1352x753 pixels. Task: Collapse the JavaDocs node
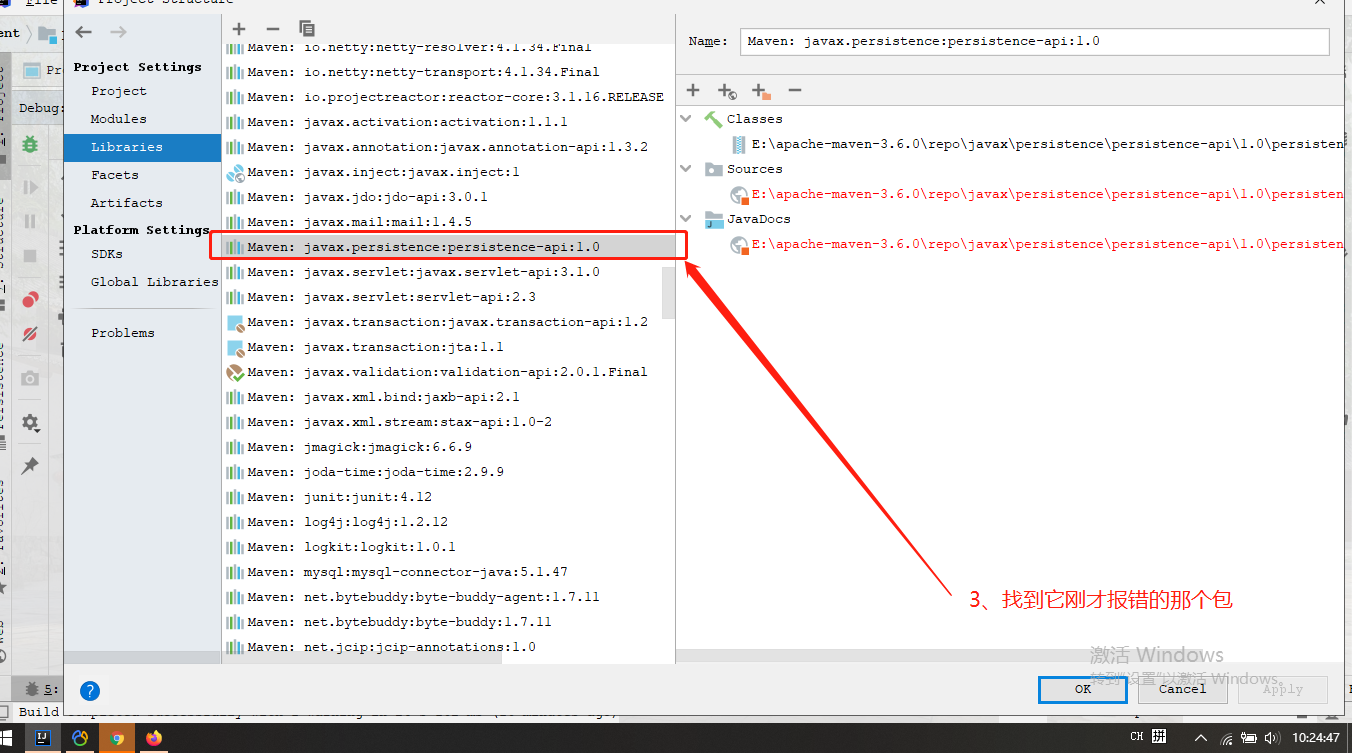(x=686, y=219)
